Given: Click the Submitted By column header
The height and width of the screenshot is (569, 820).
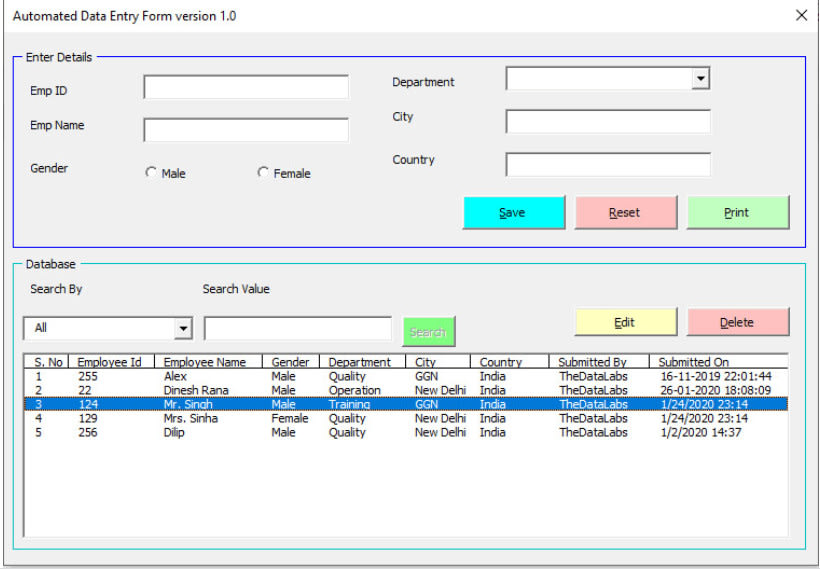Looking at the screenshot, I should [599, 362].
